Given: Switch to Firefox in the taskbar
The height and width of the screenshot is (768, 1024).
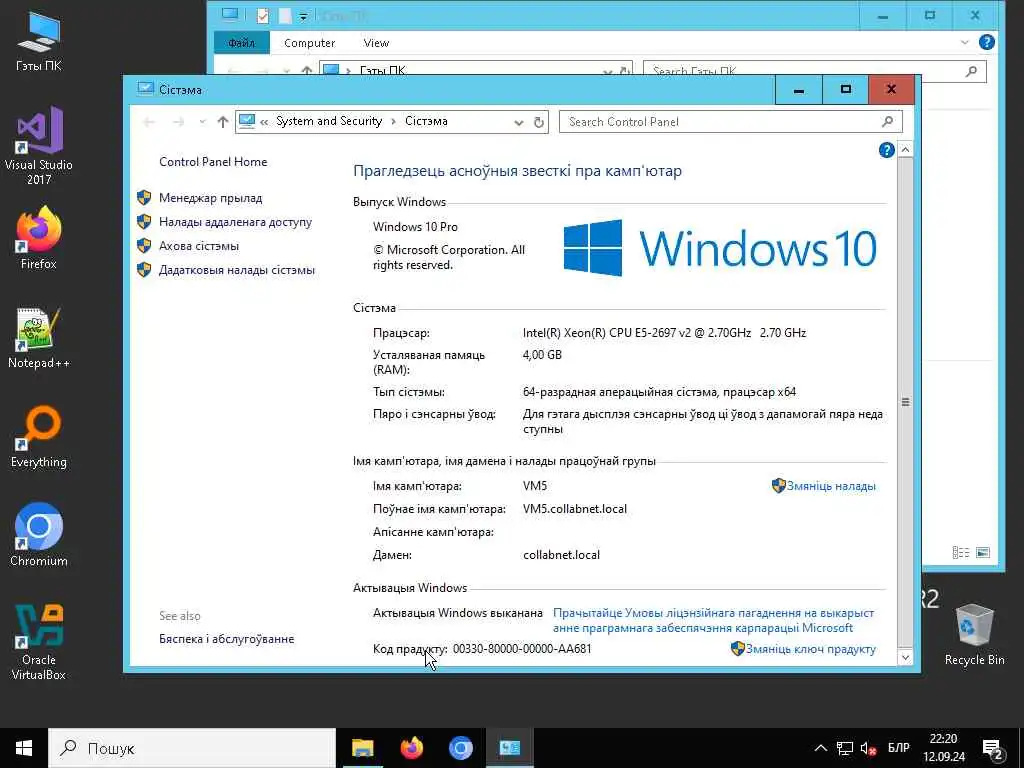Looking at the screenshot, I should tap(411, 748).
